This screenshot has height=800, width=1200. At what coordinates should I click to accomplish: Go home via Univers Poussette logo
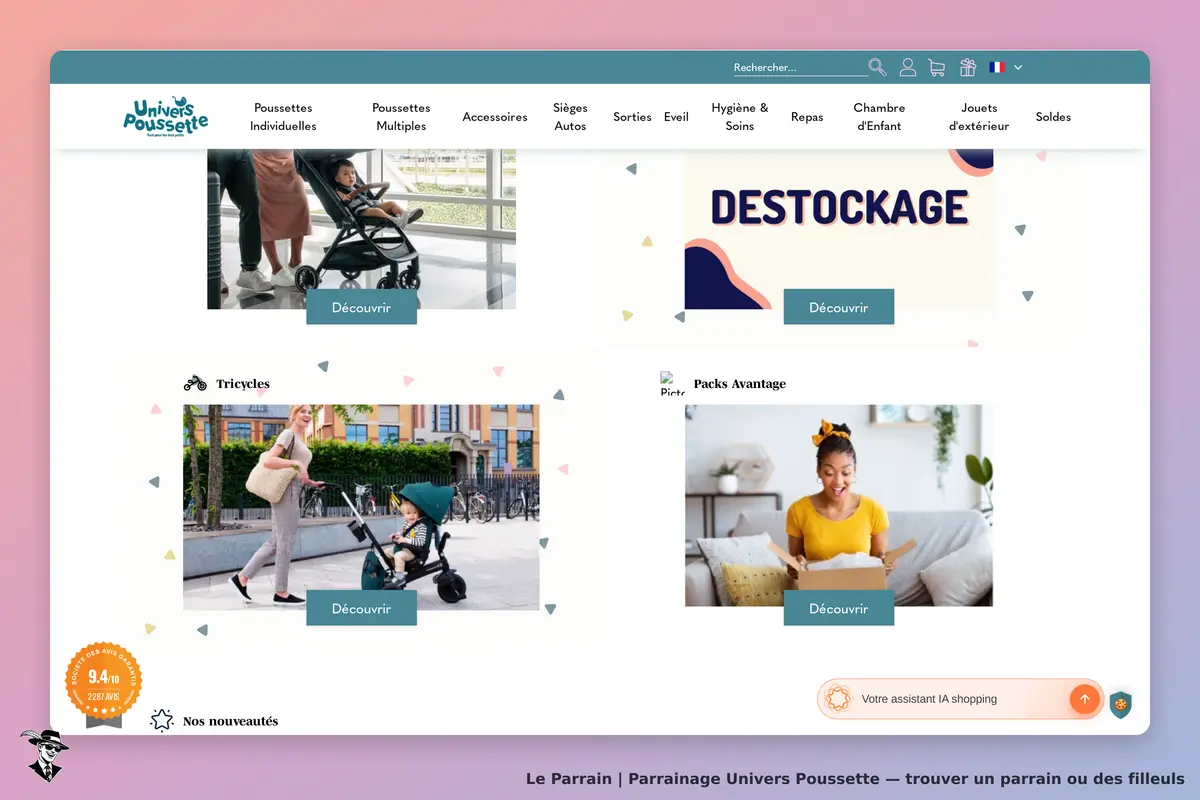coord(166,117)
